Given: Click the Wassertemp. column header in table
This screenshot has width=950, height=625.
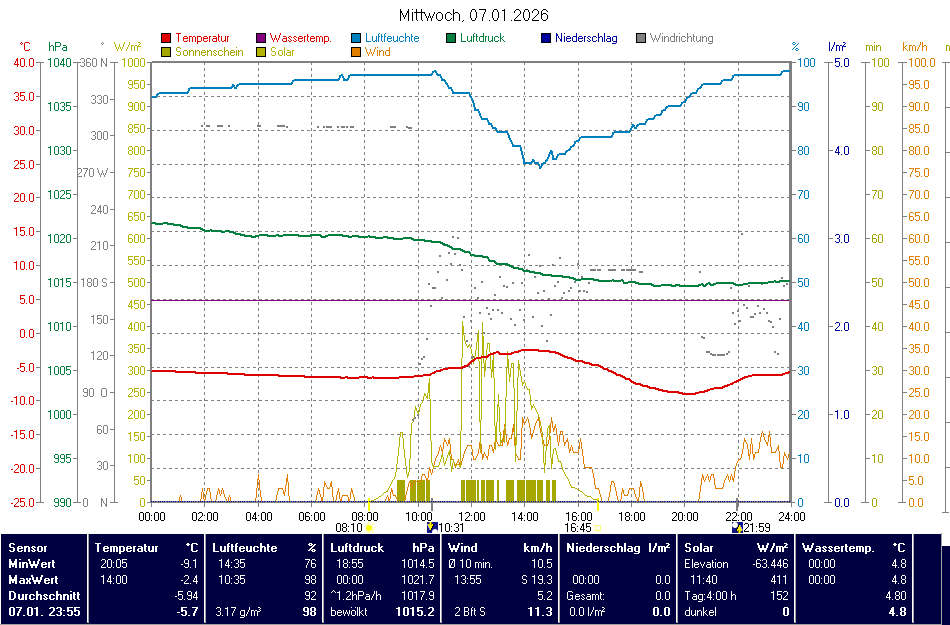Looking at the screenshot, I should click(838, 548).
